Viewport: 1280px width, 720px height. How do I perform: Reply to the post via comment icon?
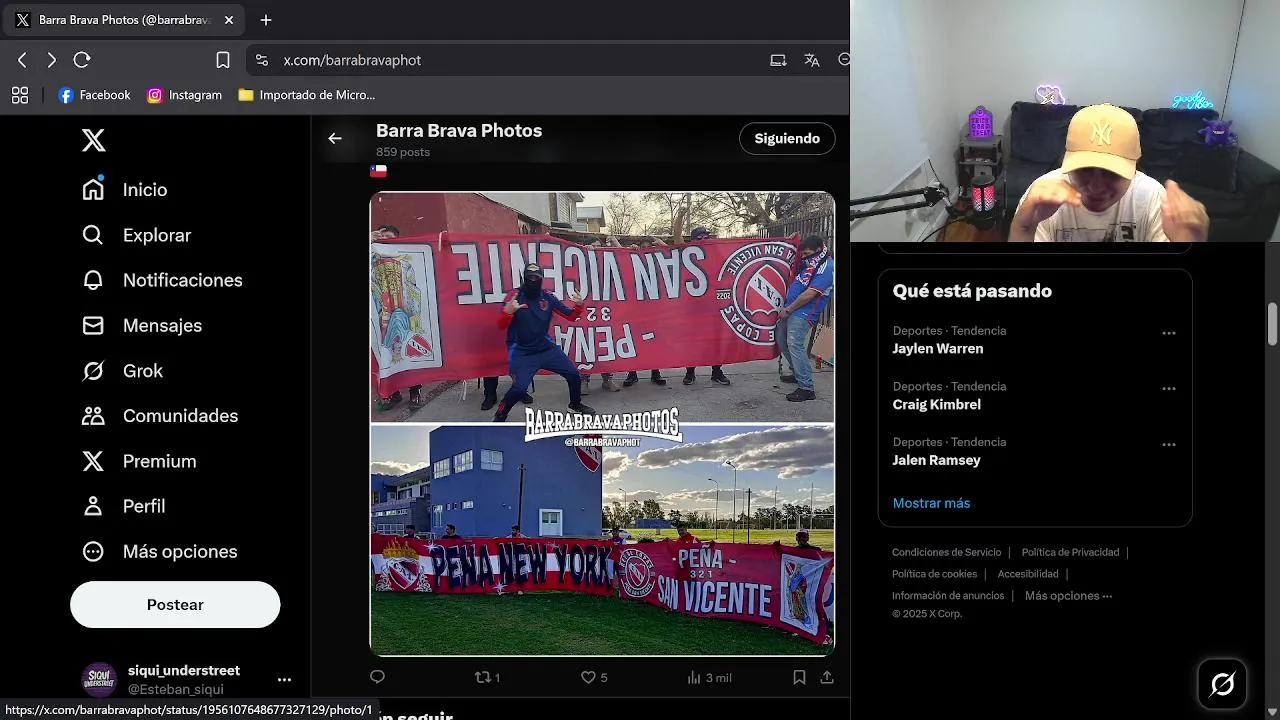377,677
